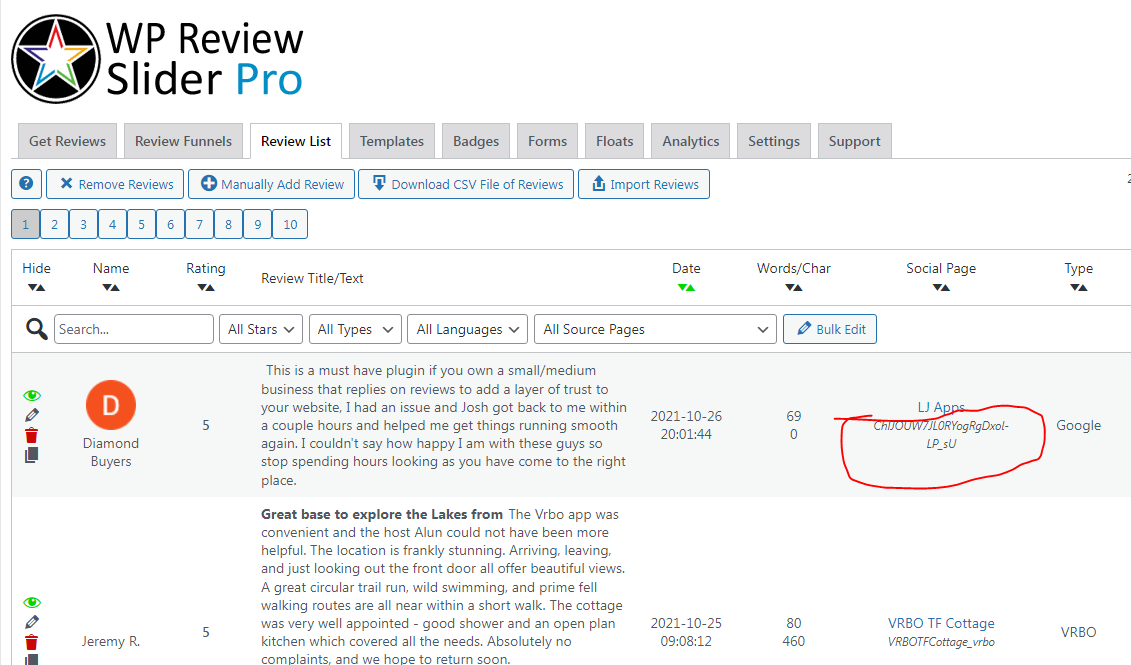Click the Google type cell
Screen dimensions: 1131x665
pos(1078,426)
